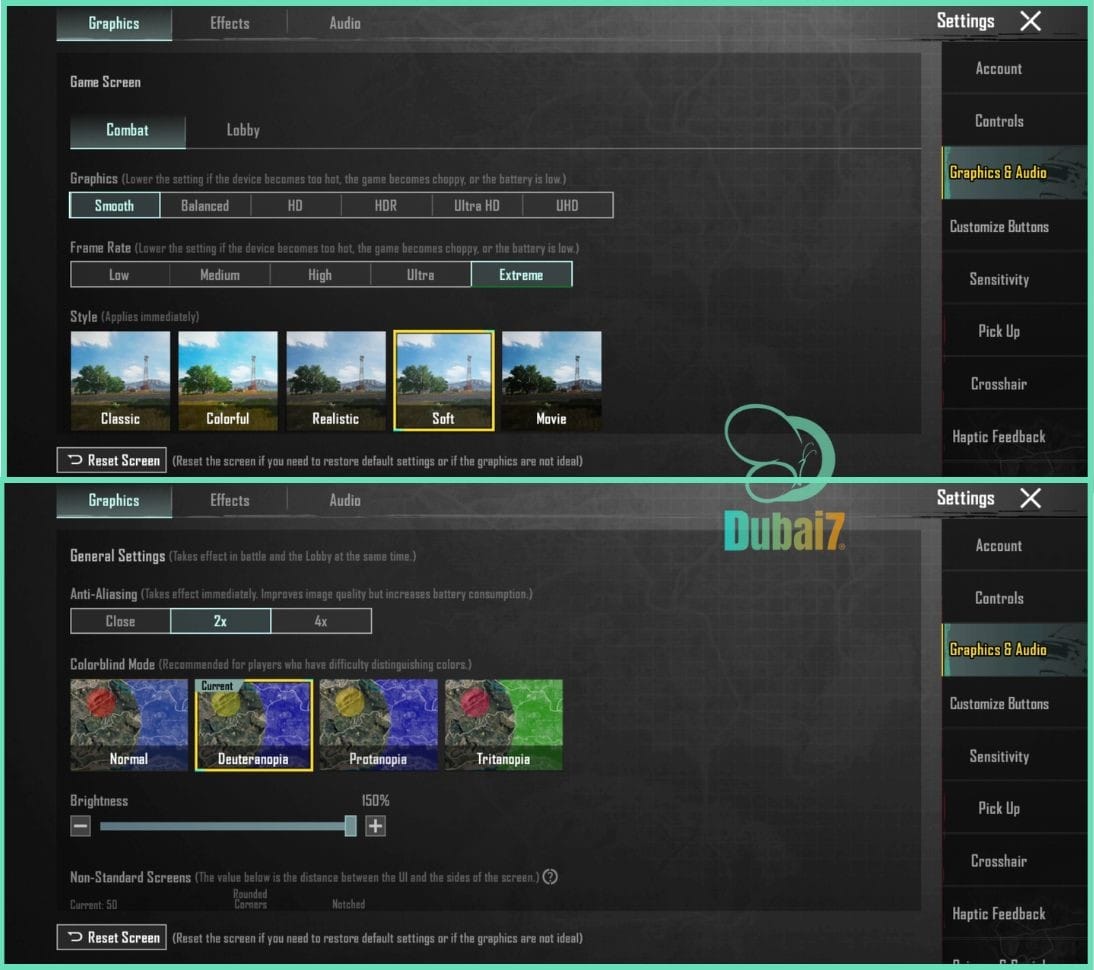Click the brightness slider handle
Image resolution: width=1094 pixels, height=970 pixels.
[x=350, y=826]
